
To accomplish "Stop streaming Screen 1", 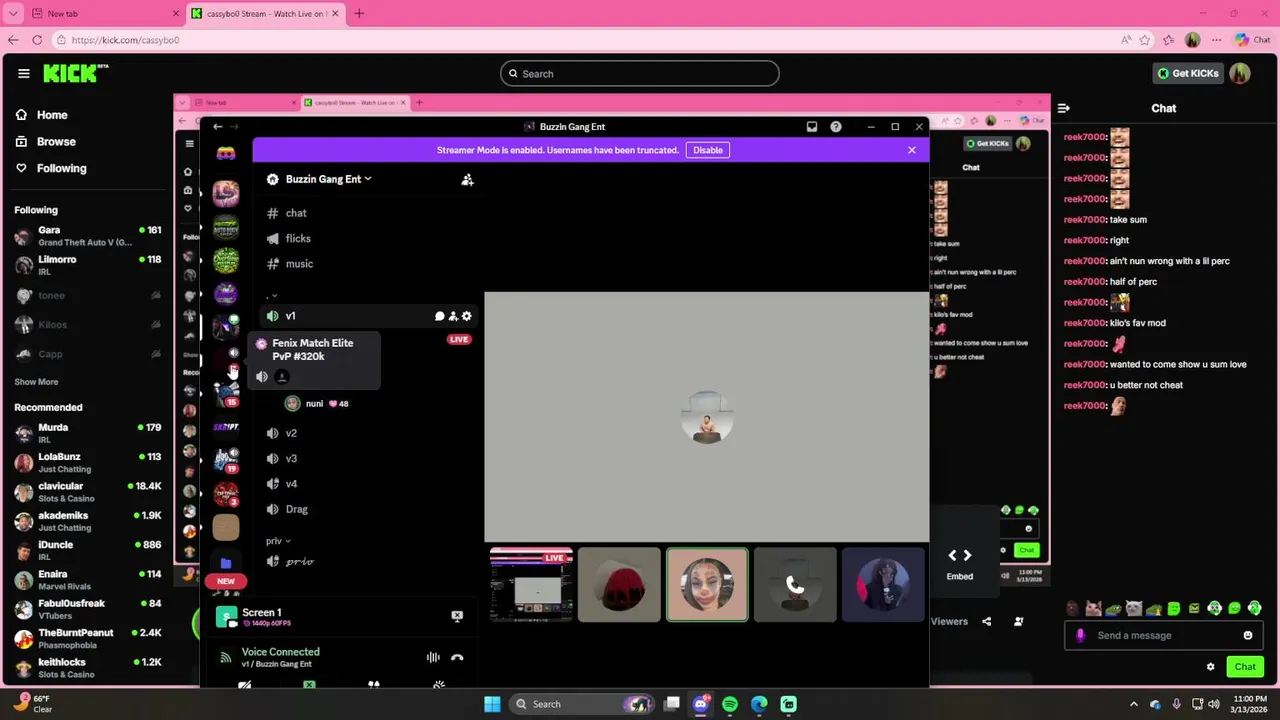I will coord(457,616).
